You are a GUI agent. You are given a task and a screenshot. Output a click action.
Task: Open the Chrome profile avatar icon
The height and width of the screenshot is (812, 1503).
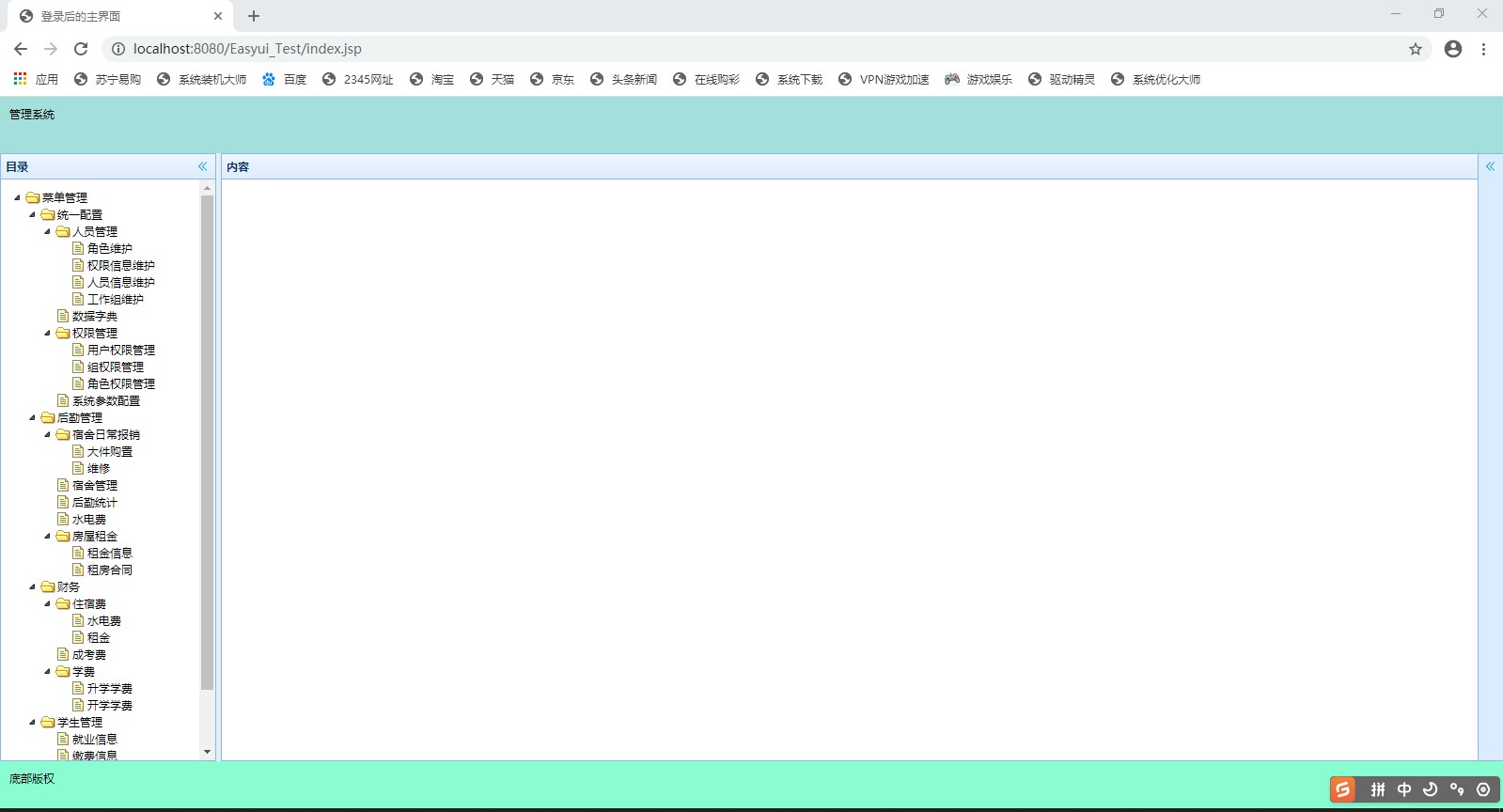(x=1453, y=49)
